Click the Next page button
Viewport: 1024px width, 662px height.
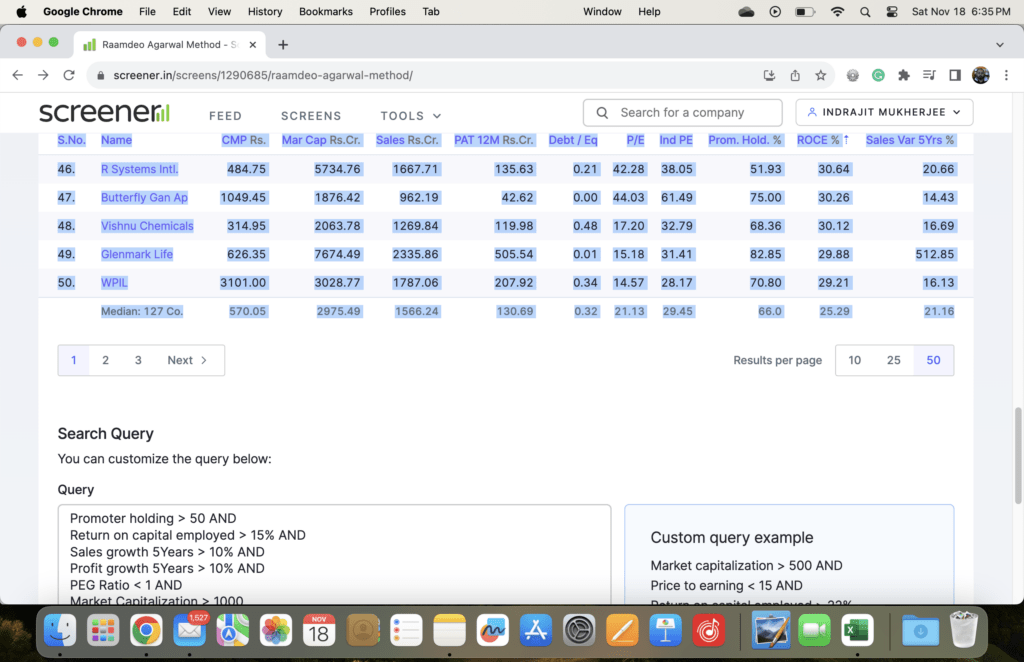[188, 360]
